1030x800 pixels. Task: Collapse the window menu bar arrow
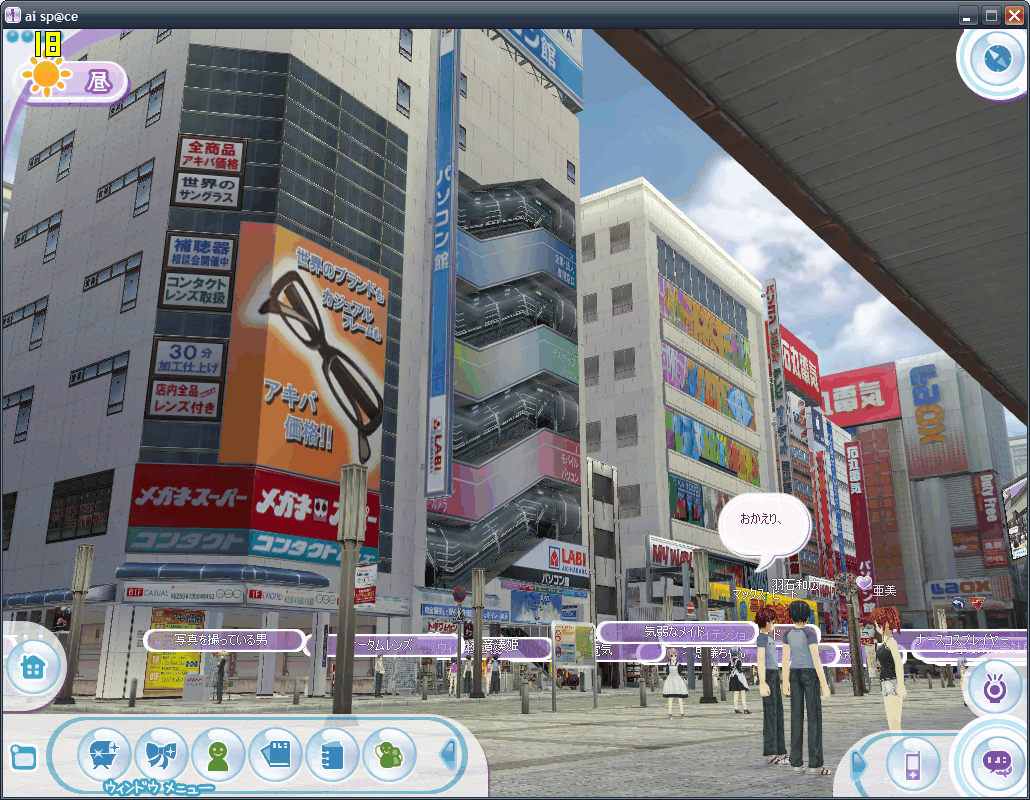click(449, 754)
